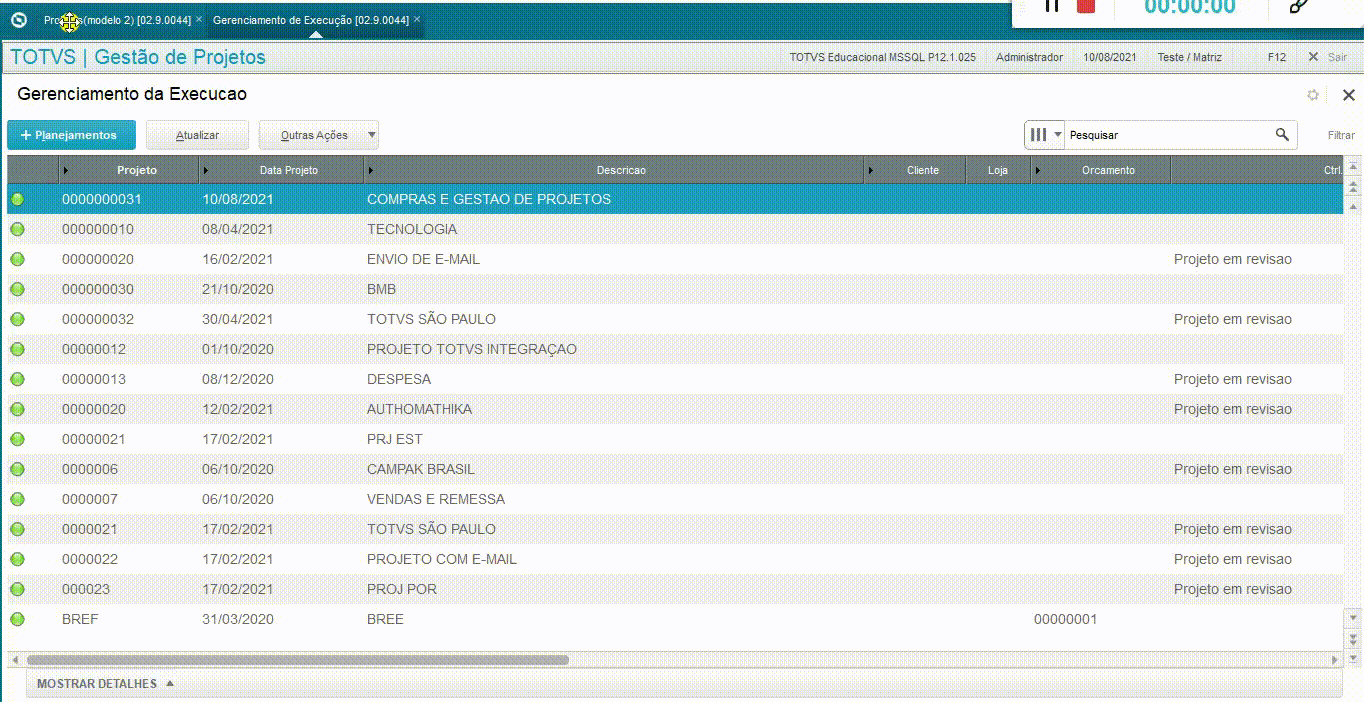
Task: Close the Gerenciamento de Execução tab
Action: click(417, 20)
